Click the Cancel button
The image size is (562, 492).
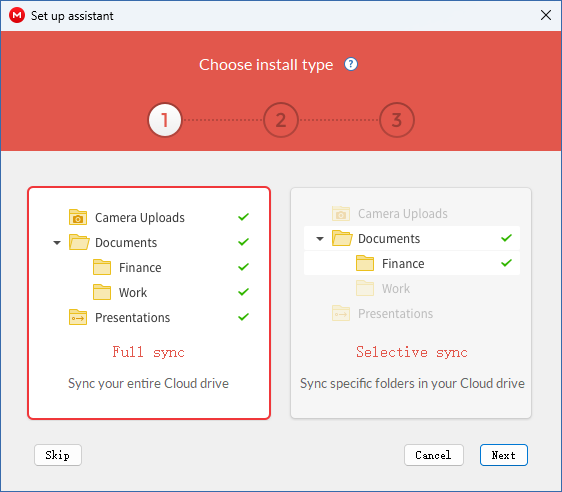[x=434, y=455]
